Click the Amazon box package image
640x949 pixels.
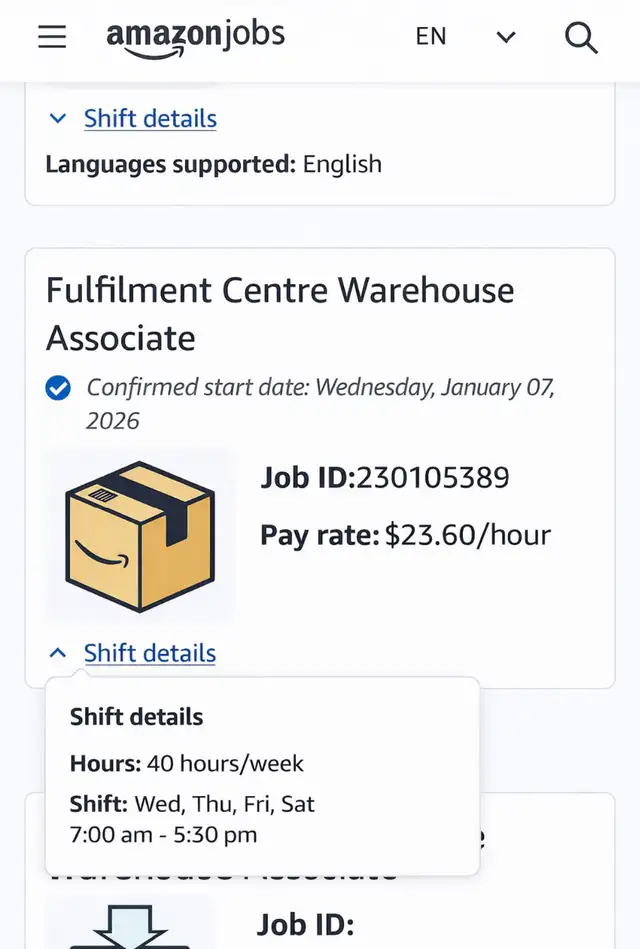tap(140, 535)
